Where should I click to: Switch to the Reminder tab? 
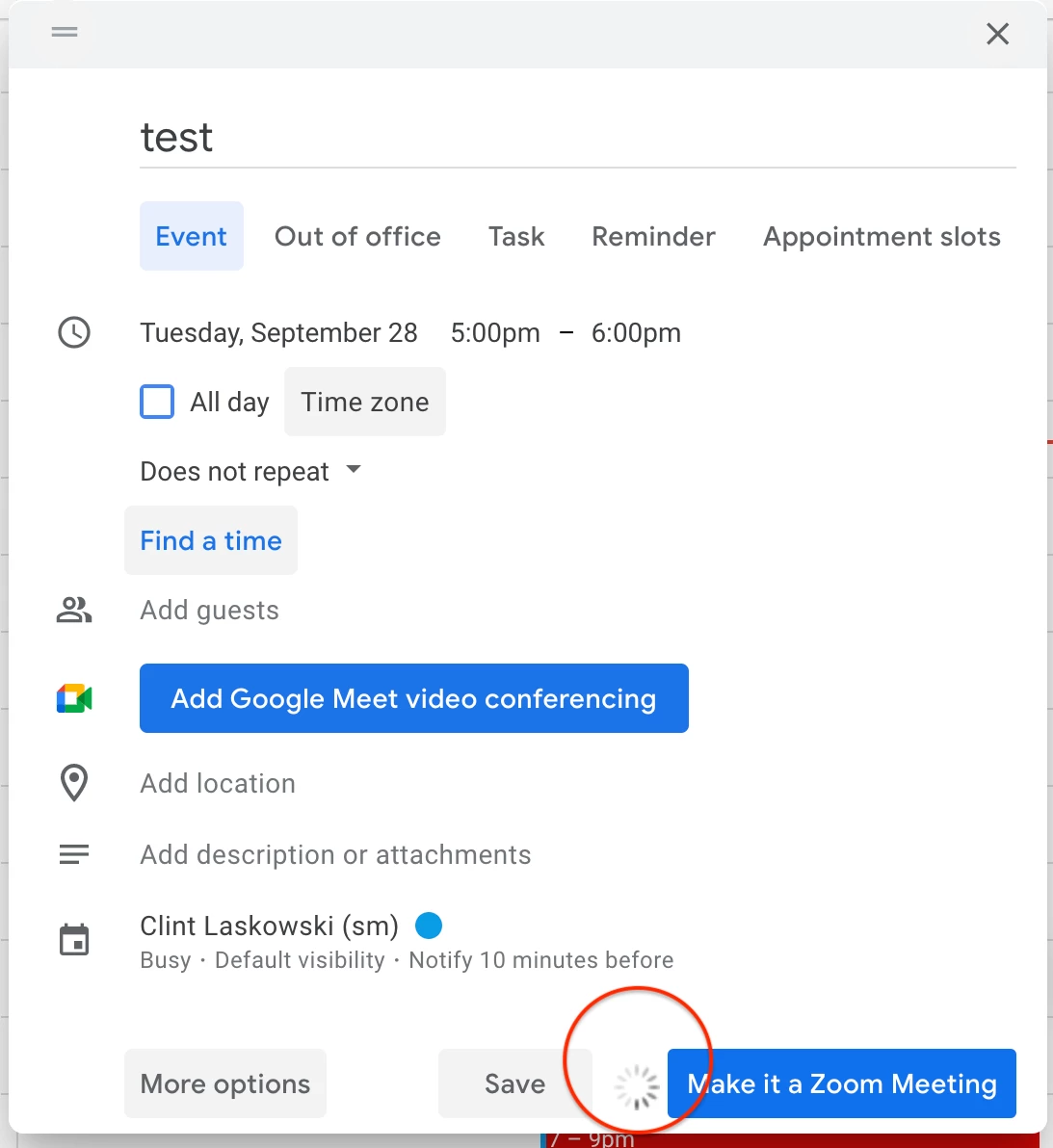[x=653, y=237]
